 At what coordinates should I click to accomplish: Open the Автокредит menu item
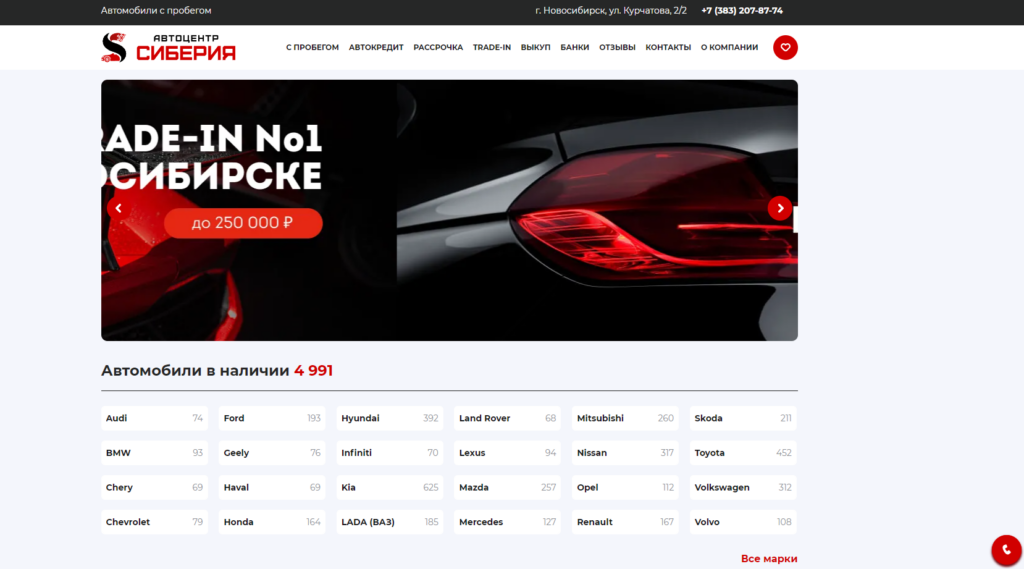(376, 48)
